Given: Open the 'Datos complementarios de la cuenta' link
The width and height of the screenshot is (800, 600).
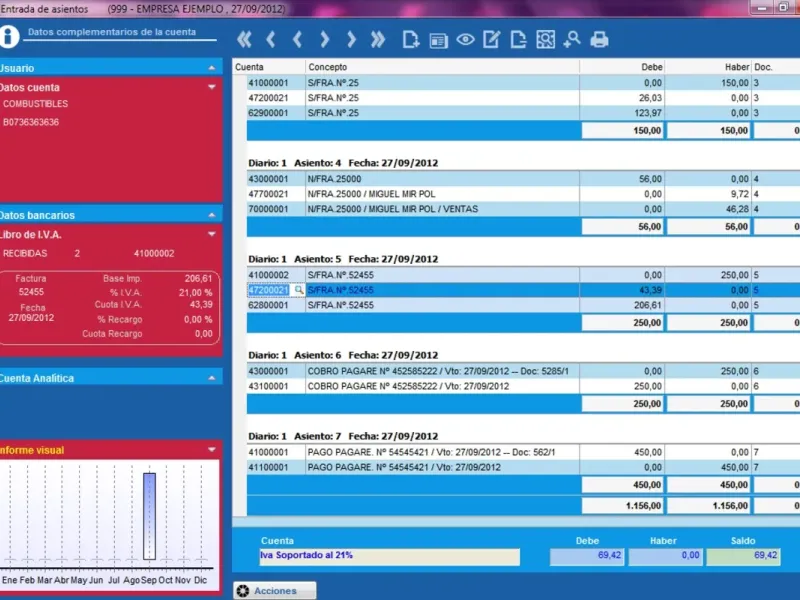Looking at the screenshot, I should coord(112,32).
